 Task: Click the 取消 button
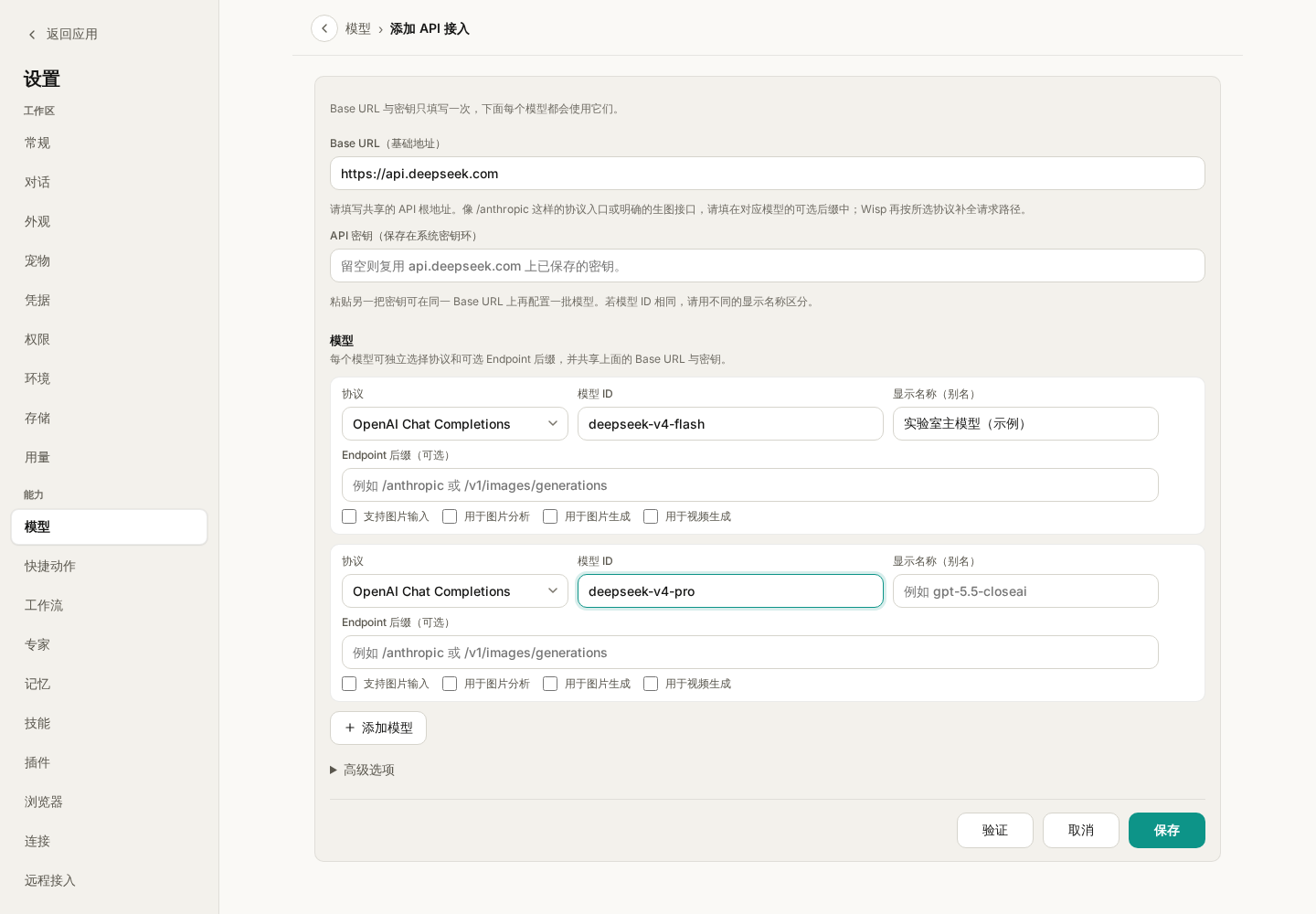1081,830
